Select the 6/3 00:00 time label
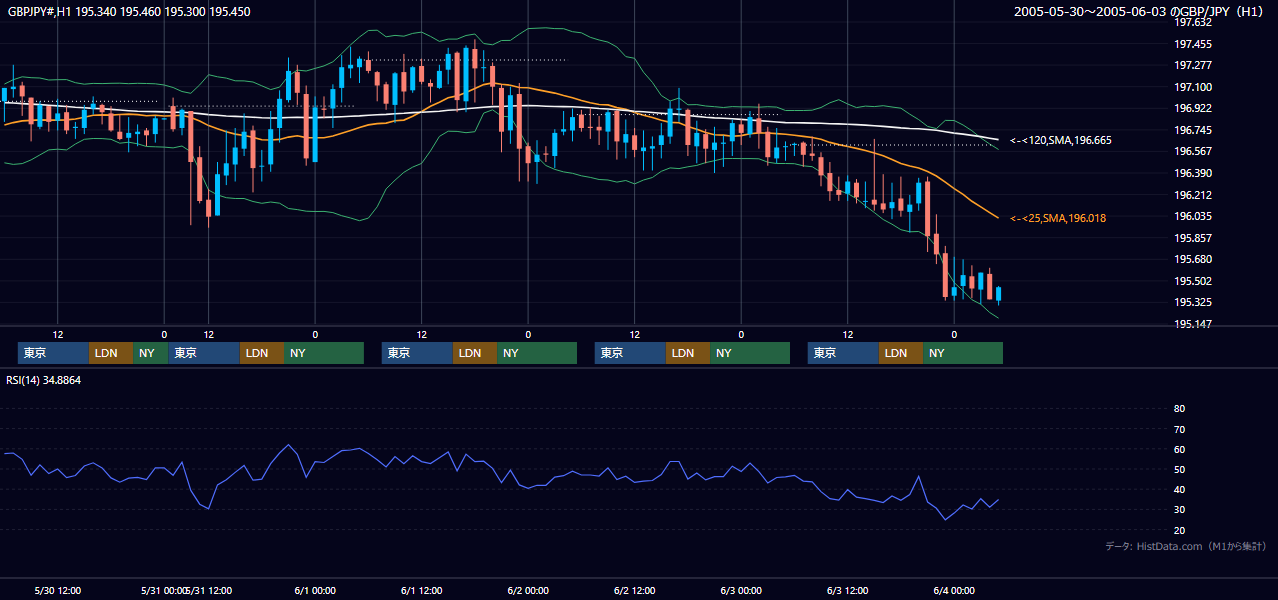1278x600 pixels. [741, 591]
